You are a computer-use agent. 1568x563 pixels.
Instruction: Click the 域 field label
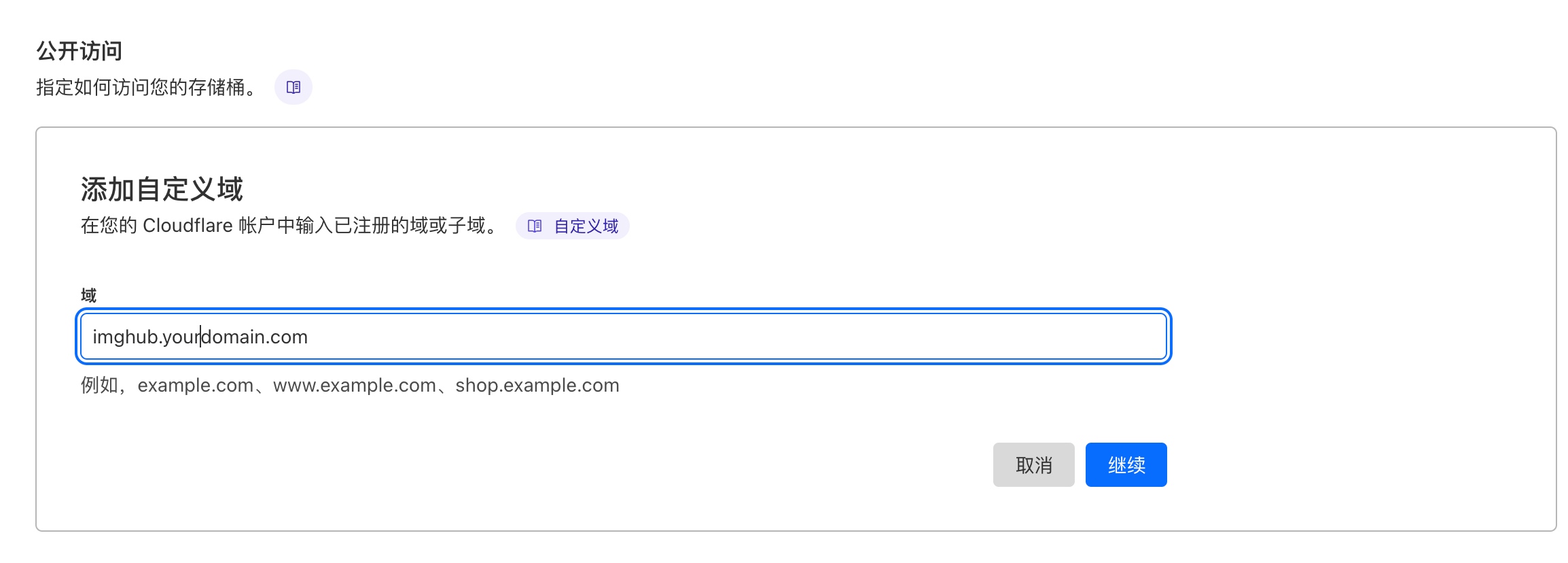87,295
